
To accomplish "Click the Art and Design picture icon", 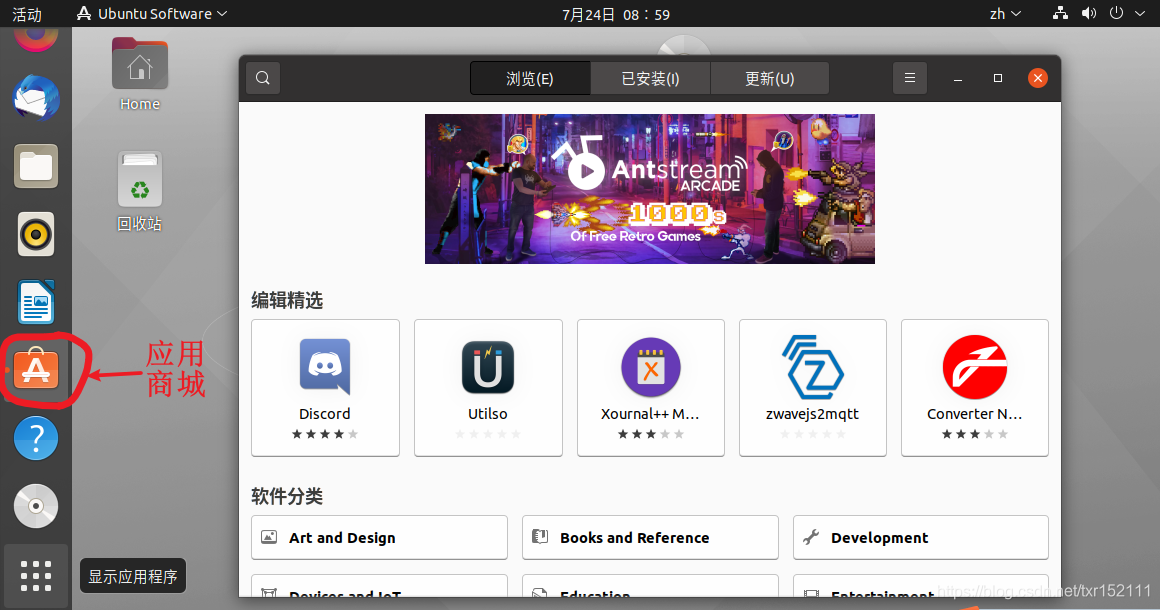I will [269, 537].
